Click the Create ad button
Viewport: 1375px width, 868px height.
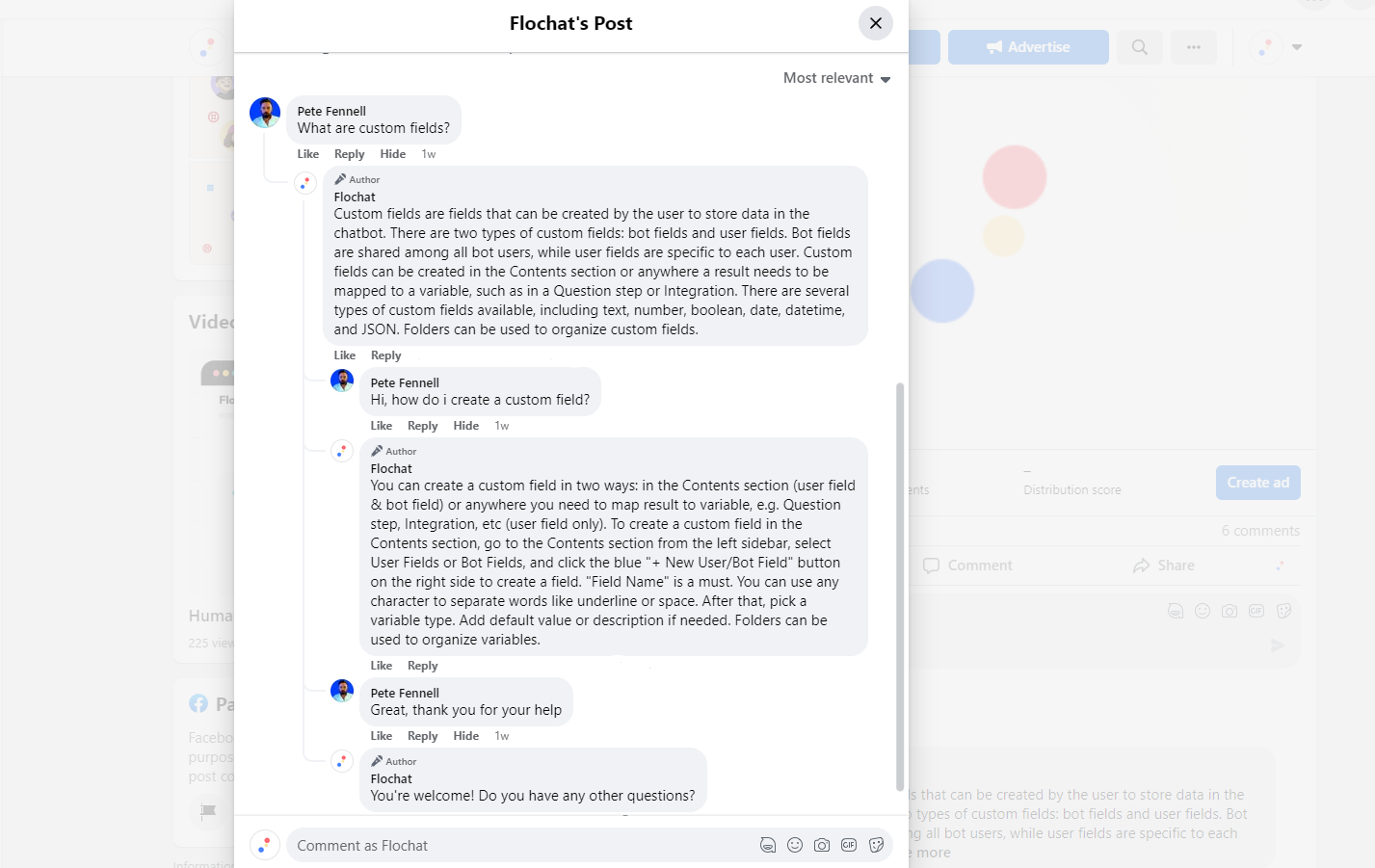(x=1257, y=483)
